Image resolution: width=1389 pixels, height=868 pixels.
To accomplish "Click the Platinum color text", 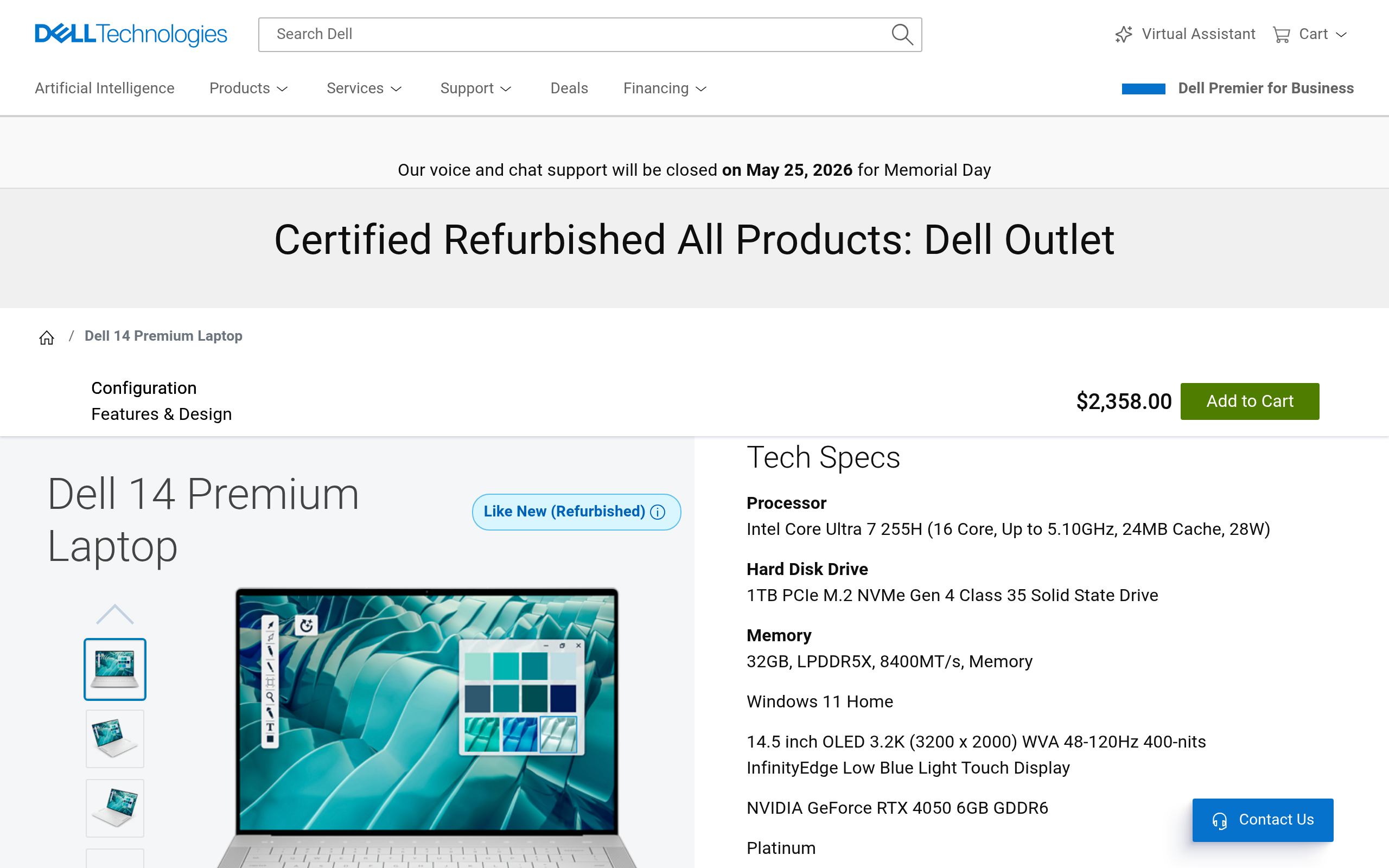I will coord(781,848).
